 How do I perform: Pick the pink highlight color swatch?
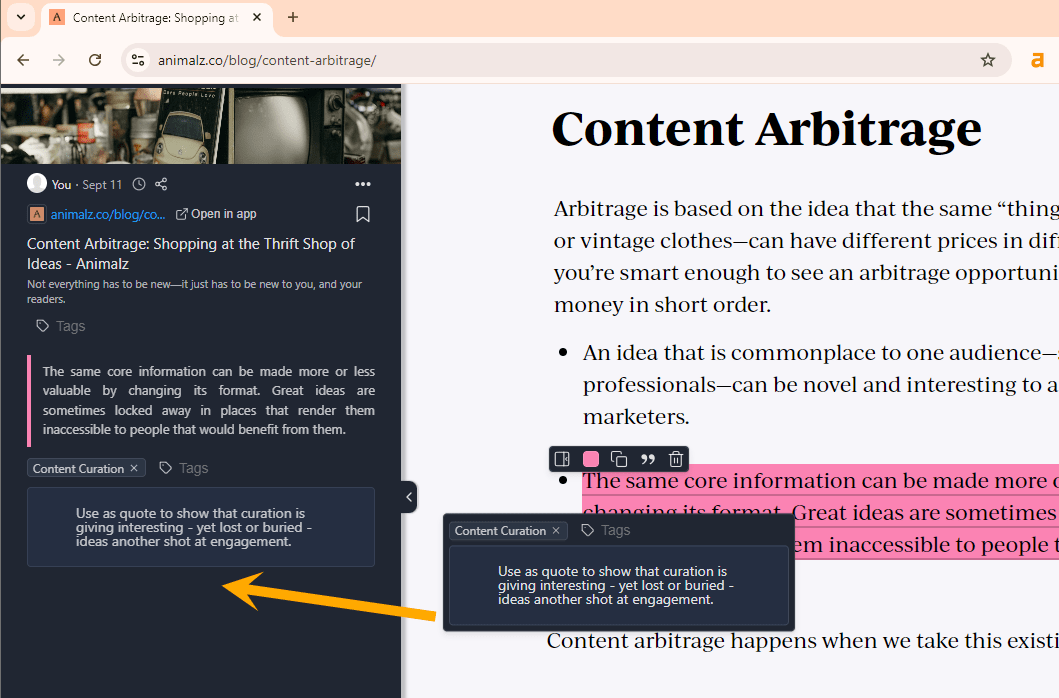pyautogui.click(x=590, y=458)
